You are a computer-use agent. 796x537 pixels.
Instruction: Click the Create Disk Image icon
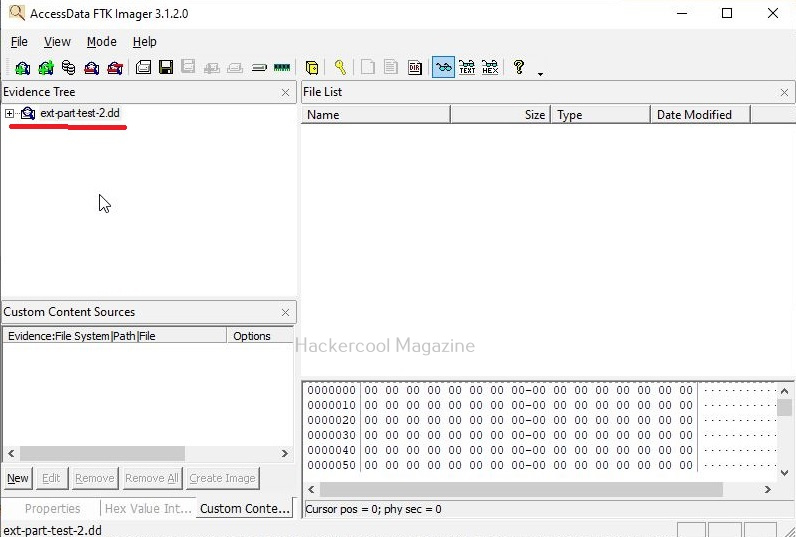pyautogui.click(x=143, y=68)
